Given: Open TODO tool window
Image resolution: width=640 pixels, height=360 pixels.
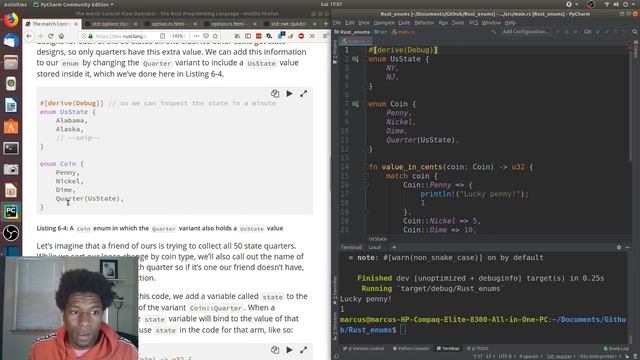Looking at the screenshot, I should pos(478,348).
